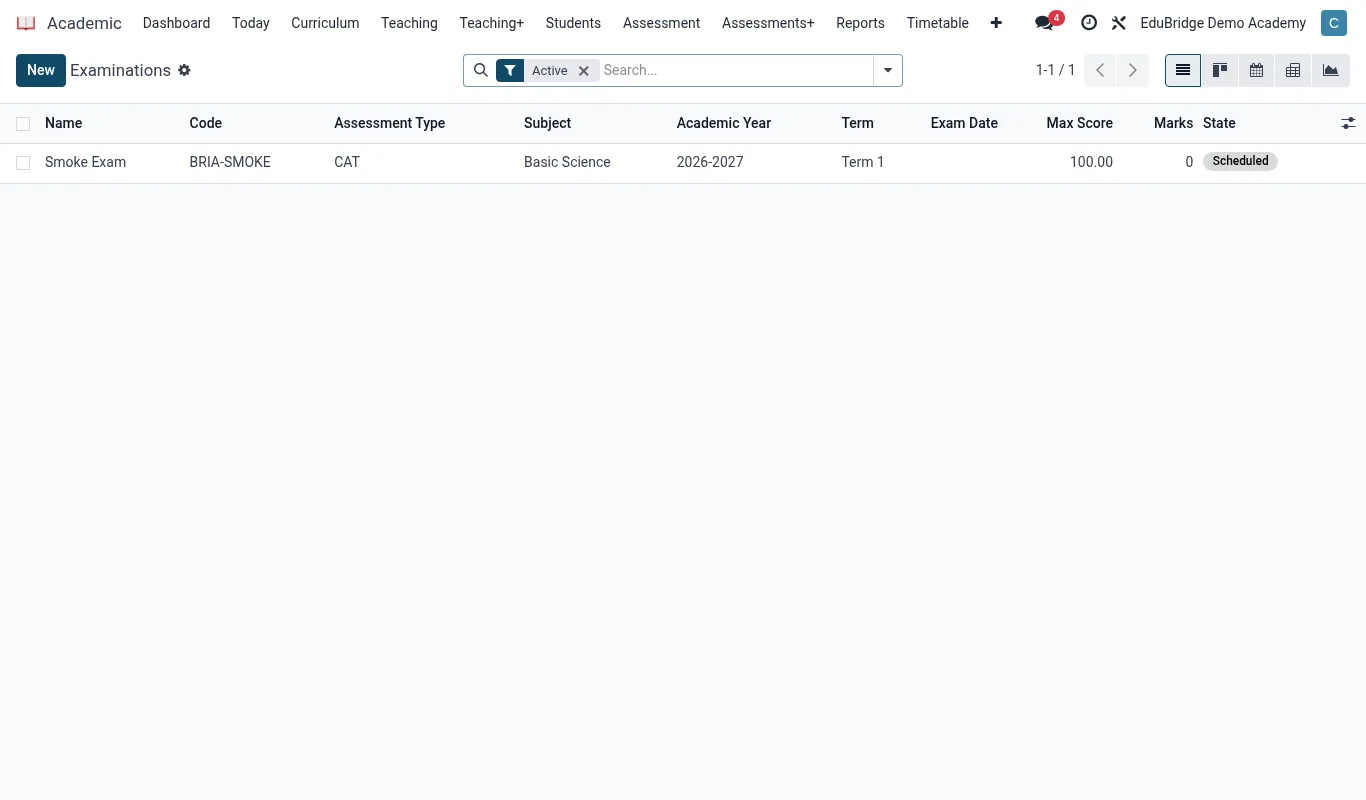Open the Dashboard menu
1366x800 pixels.
[177, 23]
